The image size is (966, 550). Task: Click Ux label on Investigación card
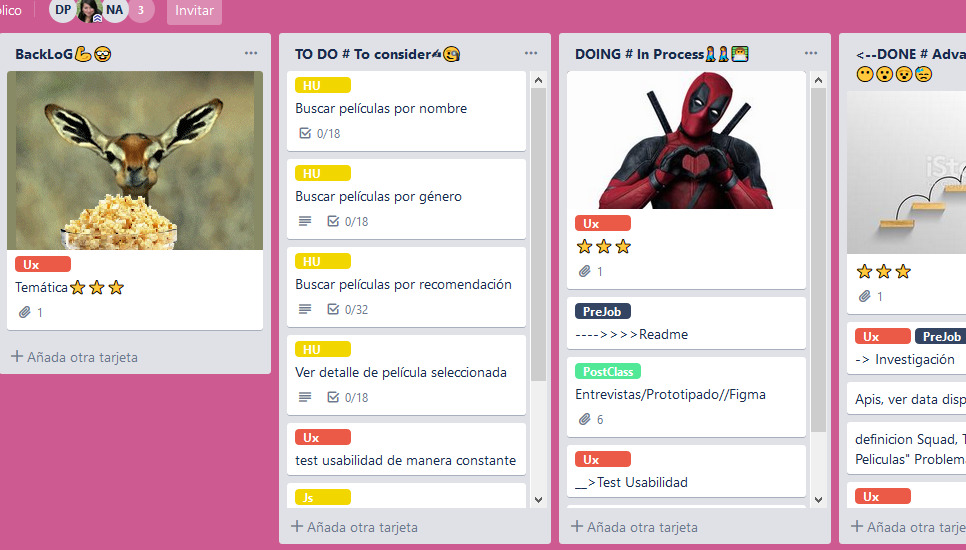[883, 336]
